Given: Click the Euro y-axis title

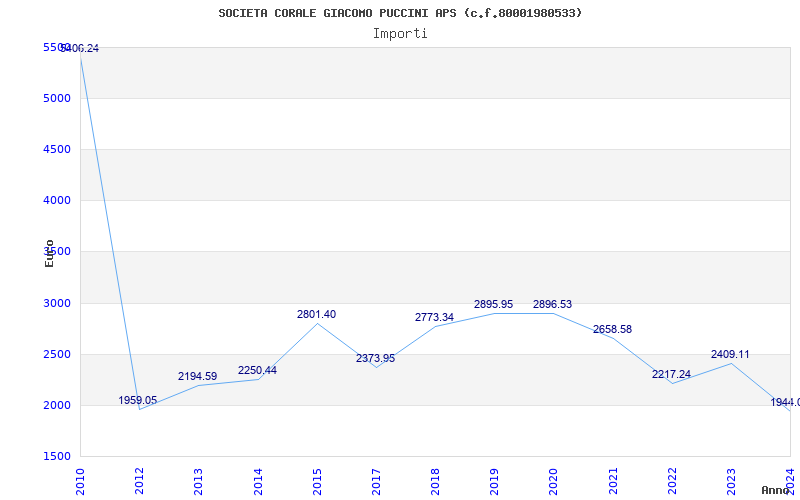Looking at the screenshot, I should click(x=49, y=253).
